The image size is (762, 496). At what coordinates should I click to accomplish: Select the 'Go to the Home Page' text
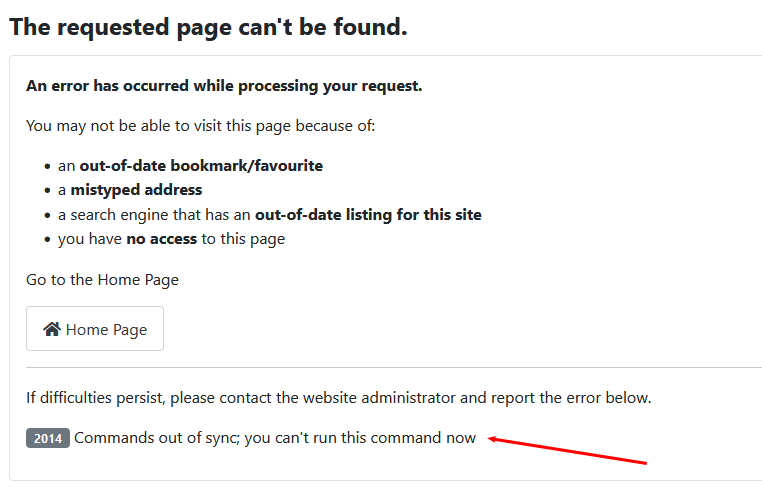coord(103,280)
